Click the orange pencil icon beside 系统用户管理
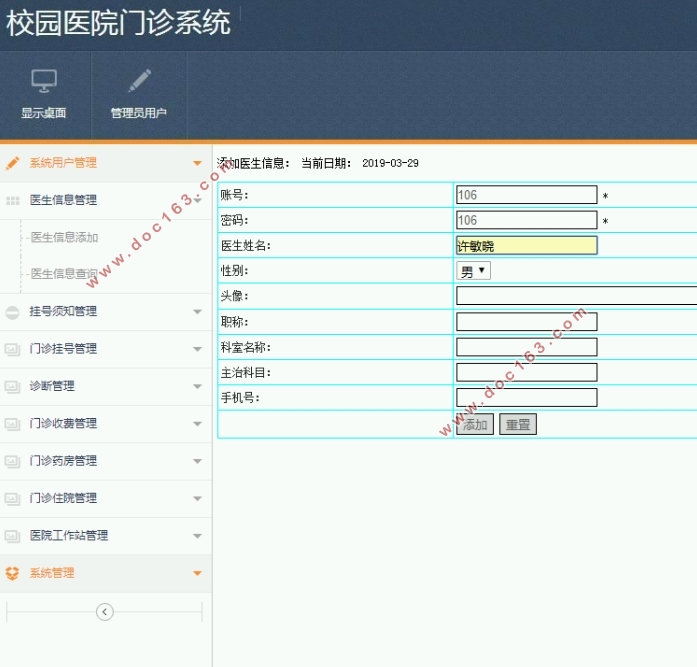 (x=12, y=163)
